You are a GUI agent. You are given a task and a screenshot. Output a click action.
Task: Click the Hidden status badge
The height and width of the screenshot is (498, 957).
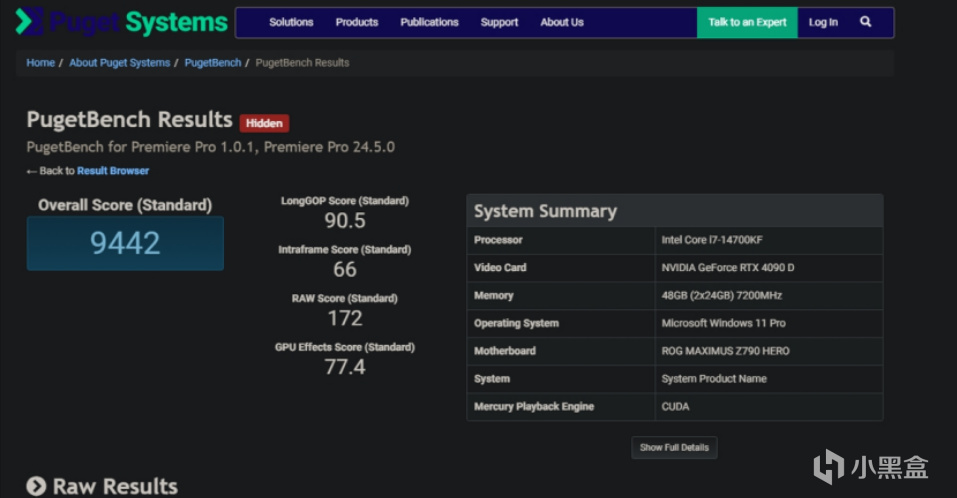point(264,123)
